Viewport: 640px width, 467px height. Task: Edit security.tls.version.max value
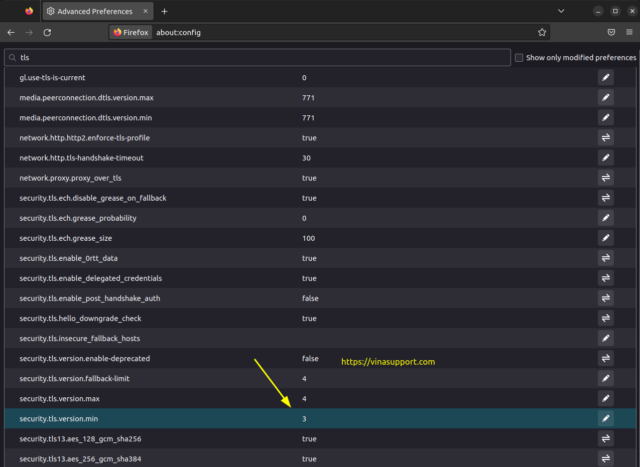[x=606, y=398]
